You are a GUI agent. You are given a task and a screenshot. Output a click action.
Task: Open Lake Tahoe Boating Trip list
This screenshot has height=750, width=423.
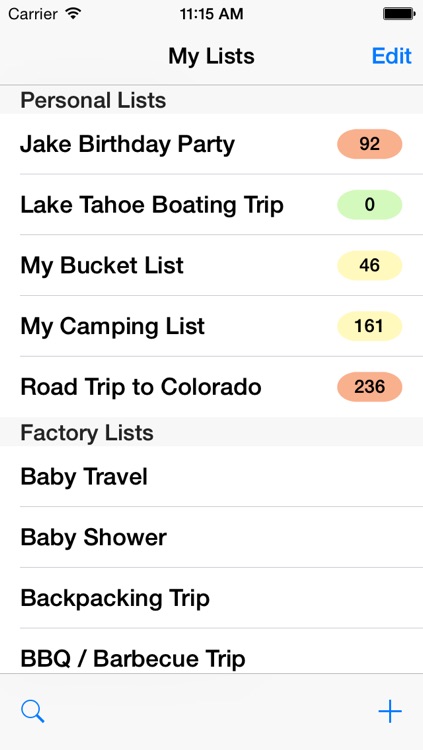pyautogui.click(x=212, y=205)
